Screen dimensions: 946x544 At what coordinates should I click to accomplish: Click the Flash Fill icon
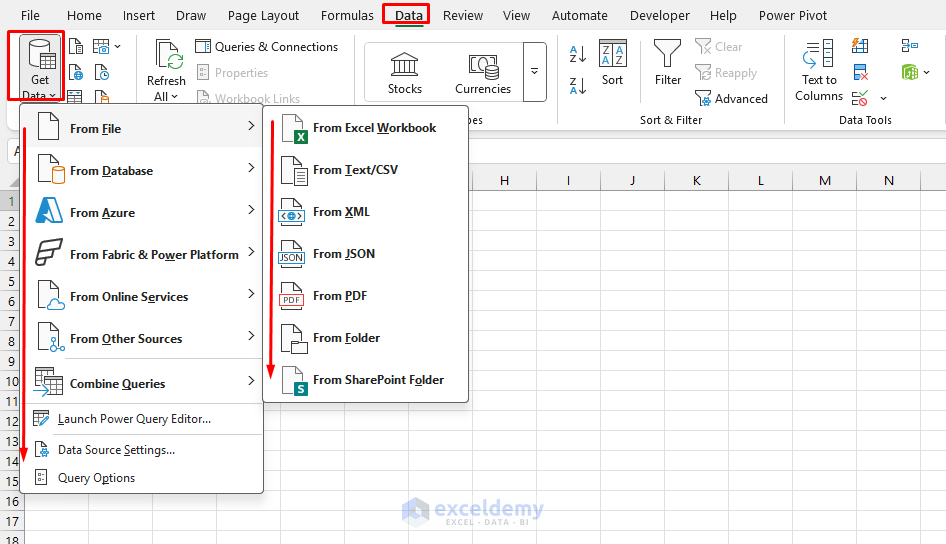tap(860, 46)
